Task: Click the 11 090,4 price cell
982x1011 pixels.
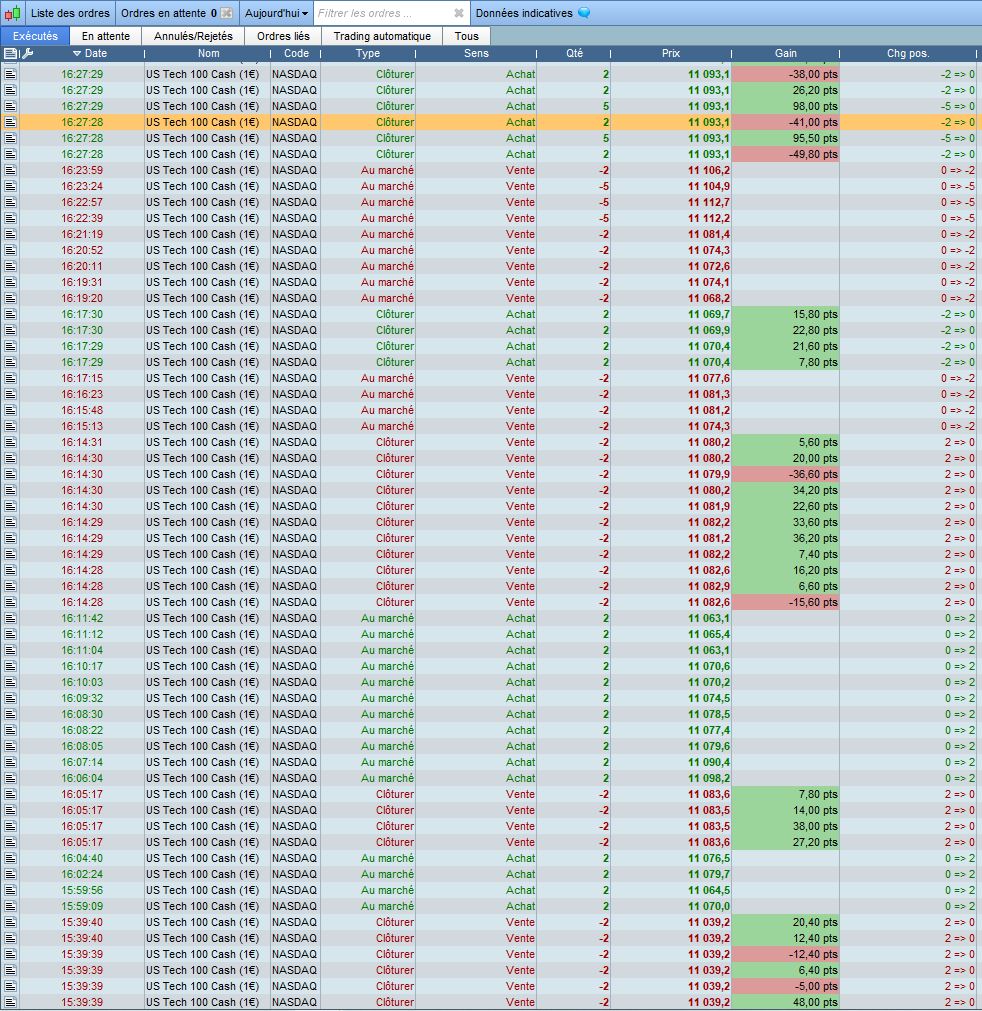Action: pos(671,762)
